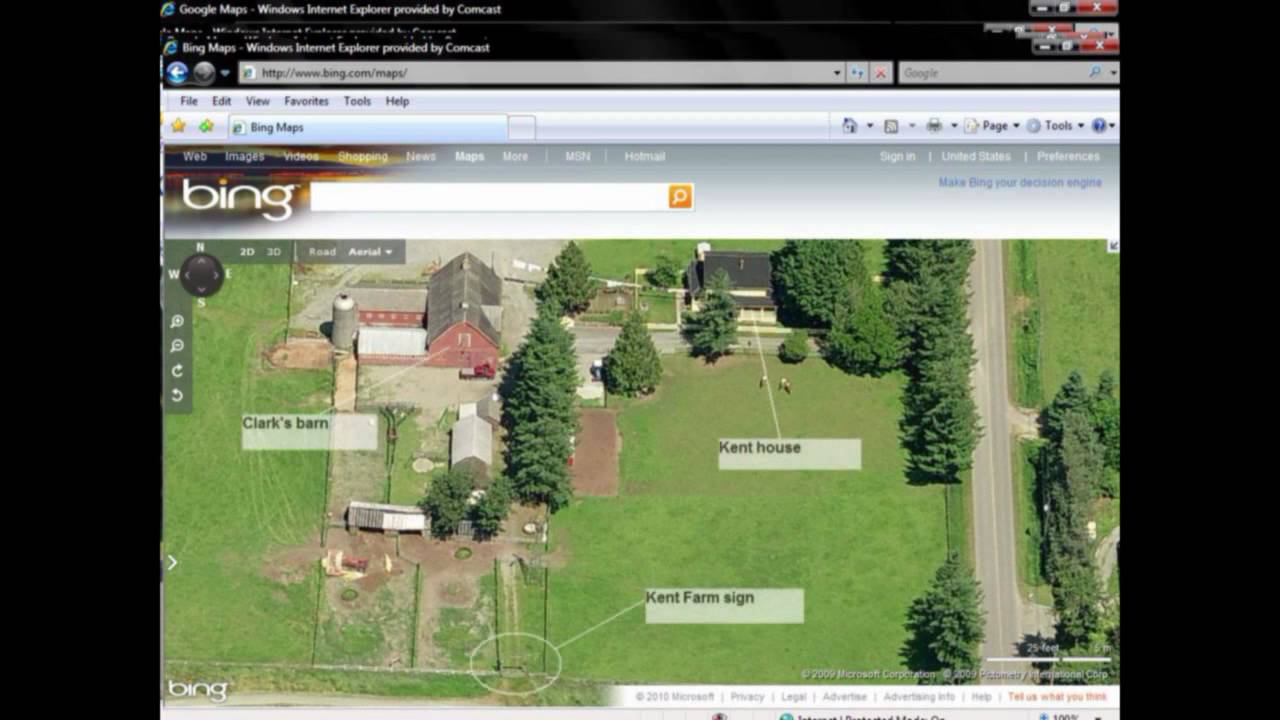Image resolution: width=1280 pixels, height=720 pixels.
Task: Click the Bing search input box
Action: coord(489,196)
